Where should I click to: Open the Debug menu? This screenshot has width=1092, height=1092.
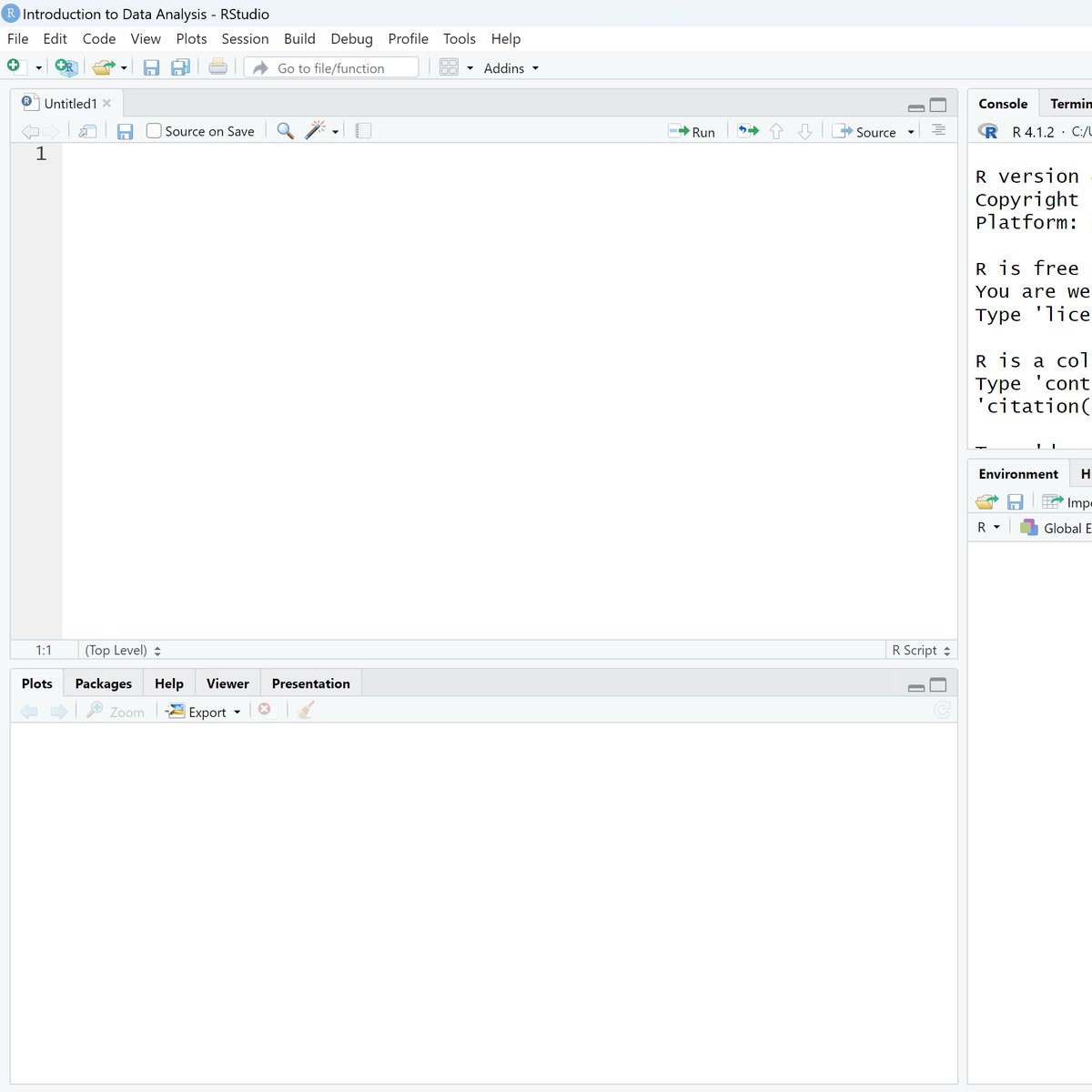pyautogui.click(x=351, y=39)
